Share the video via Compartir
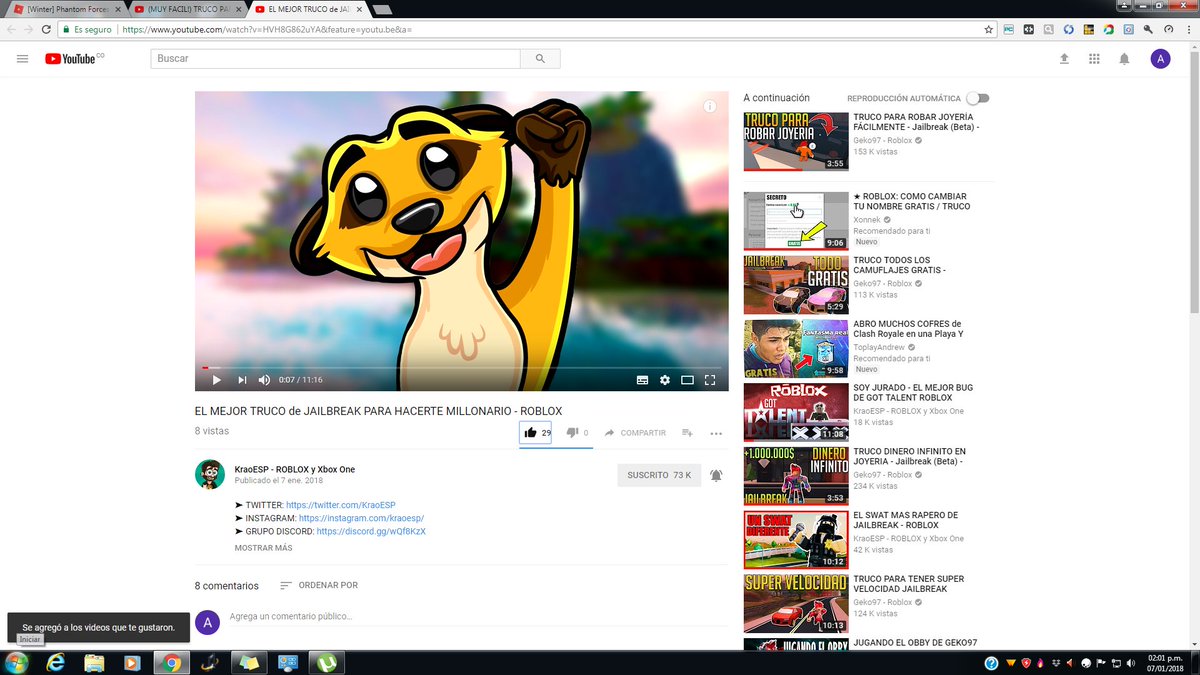Screen dimensions: 1200x675 pyautogui.click(x=635, y=433)
